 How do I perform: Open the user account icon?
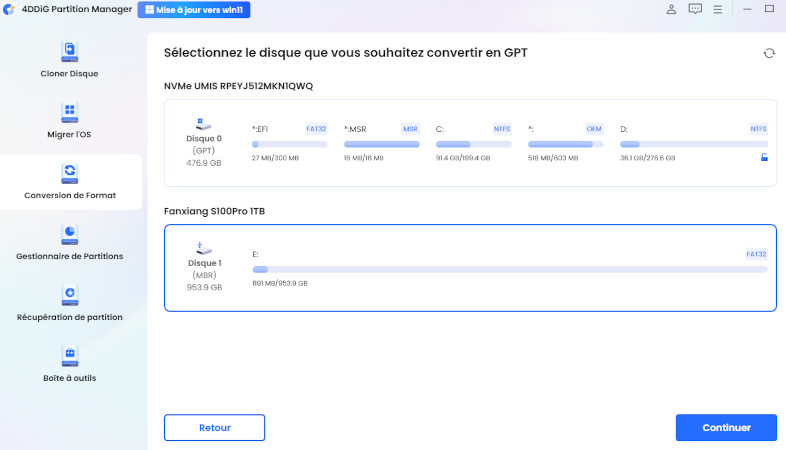coord(670,10)
